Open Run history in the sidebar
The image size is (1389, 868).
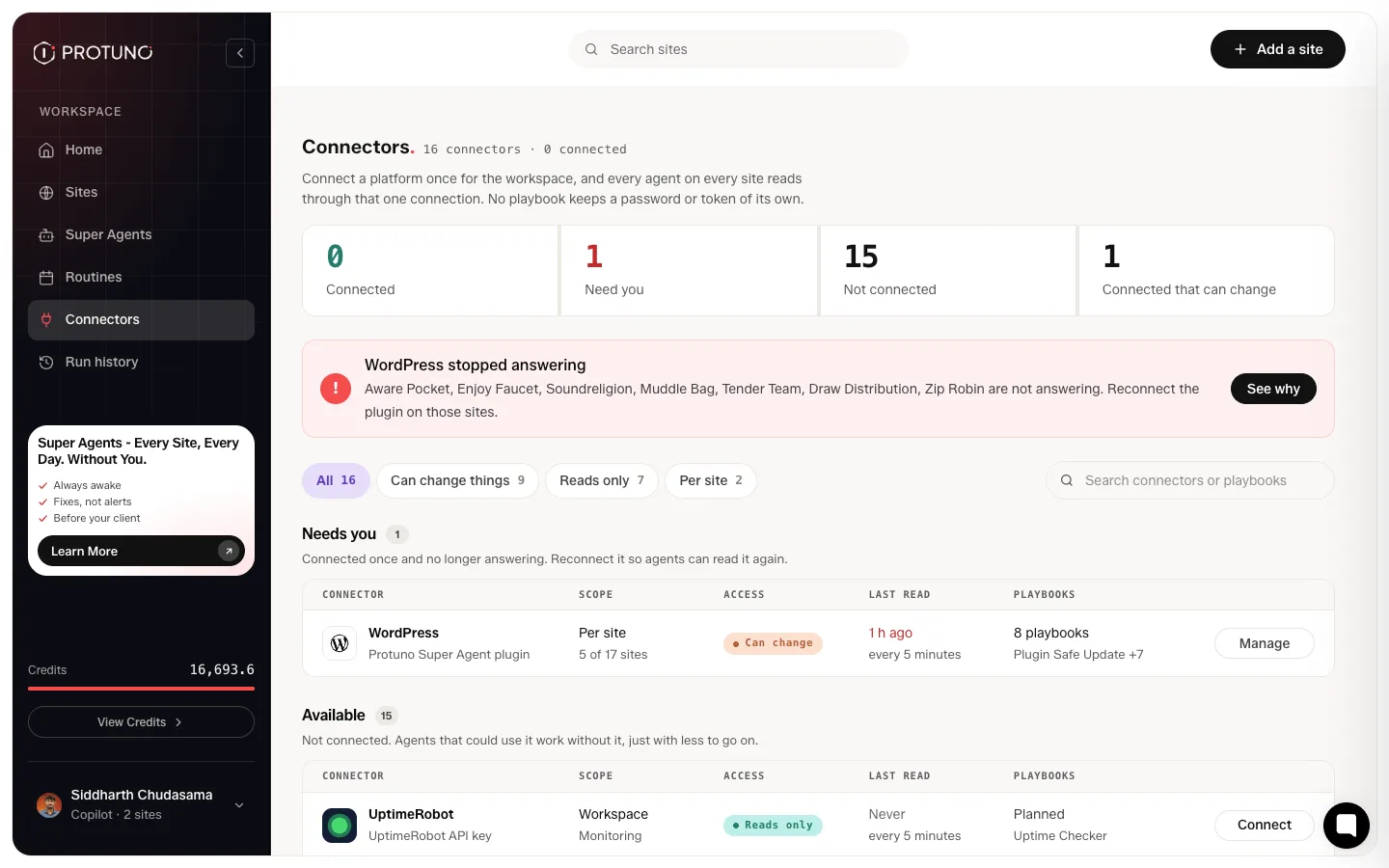point(141,362)
